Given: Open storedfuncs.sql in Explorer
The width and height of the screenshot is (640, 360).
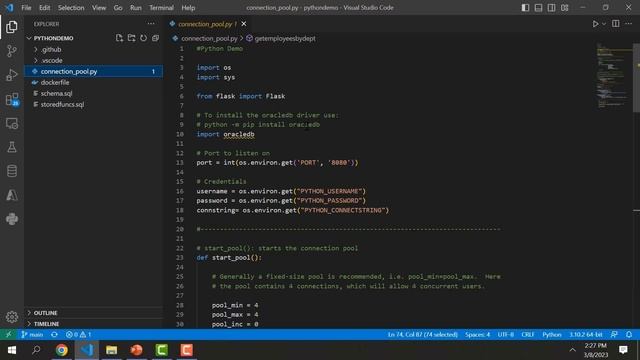Looking at the screenshot, I should [62, 104].
